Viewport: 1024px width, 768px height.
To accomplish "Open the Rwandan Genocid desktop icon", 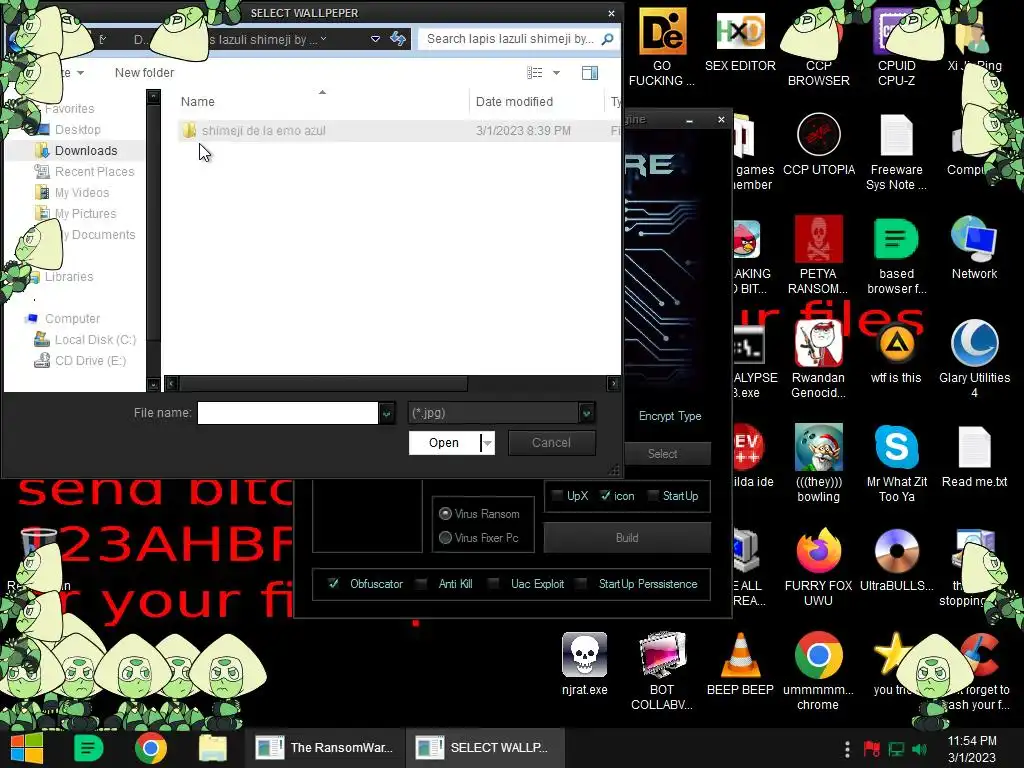I will [x=818, y=359].
